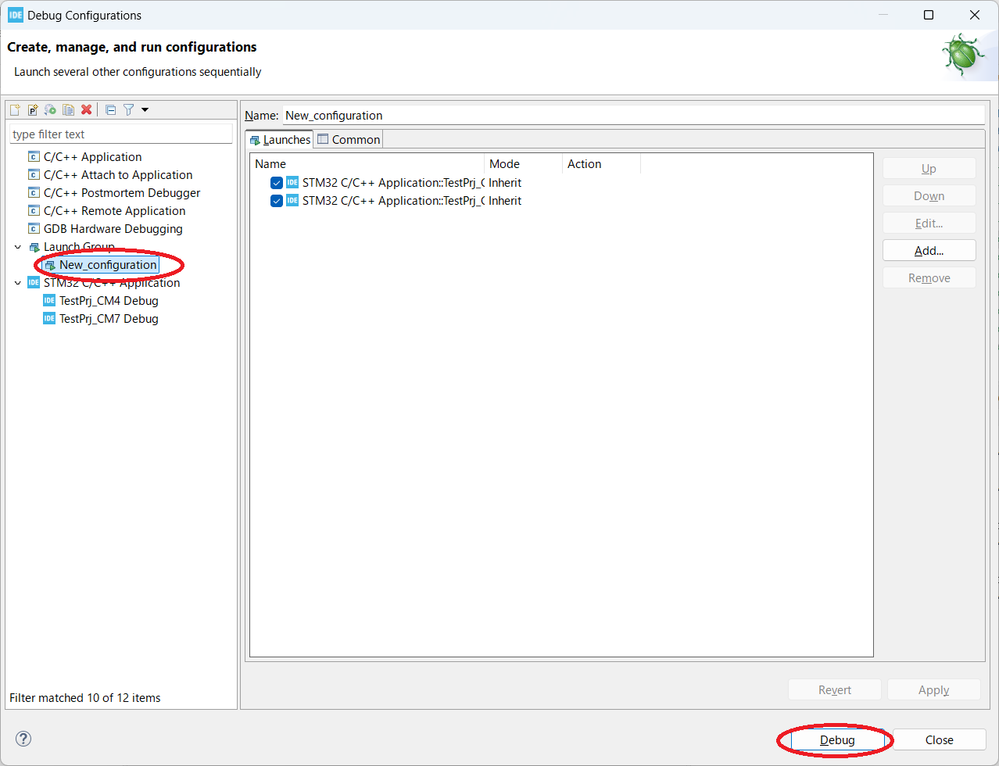The image size is (999, 766).
Task: Maximize the Debug Configurations window
Action: click(928, 15)
